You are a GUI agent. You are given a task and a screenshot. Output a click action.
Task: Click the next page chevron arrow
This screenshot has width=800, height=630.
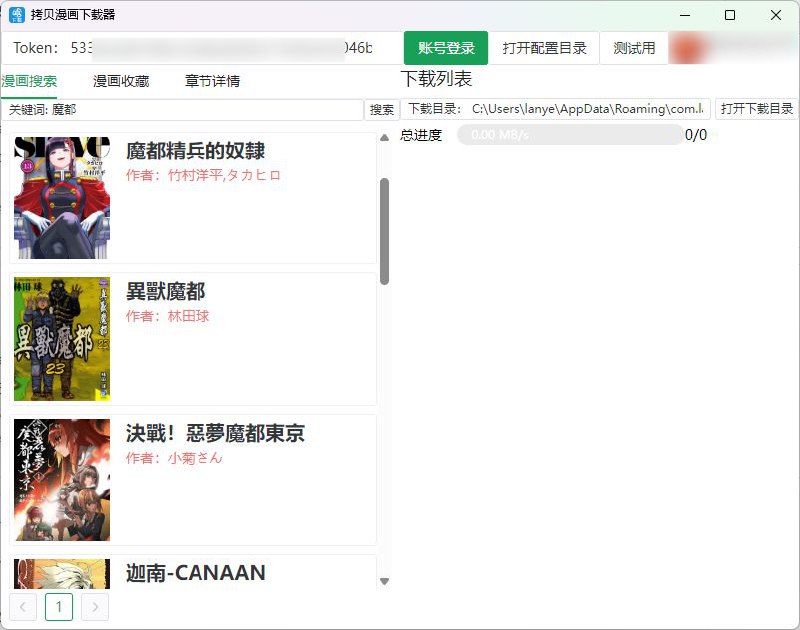(95, 606)
